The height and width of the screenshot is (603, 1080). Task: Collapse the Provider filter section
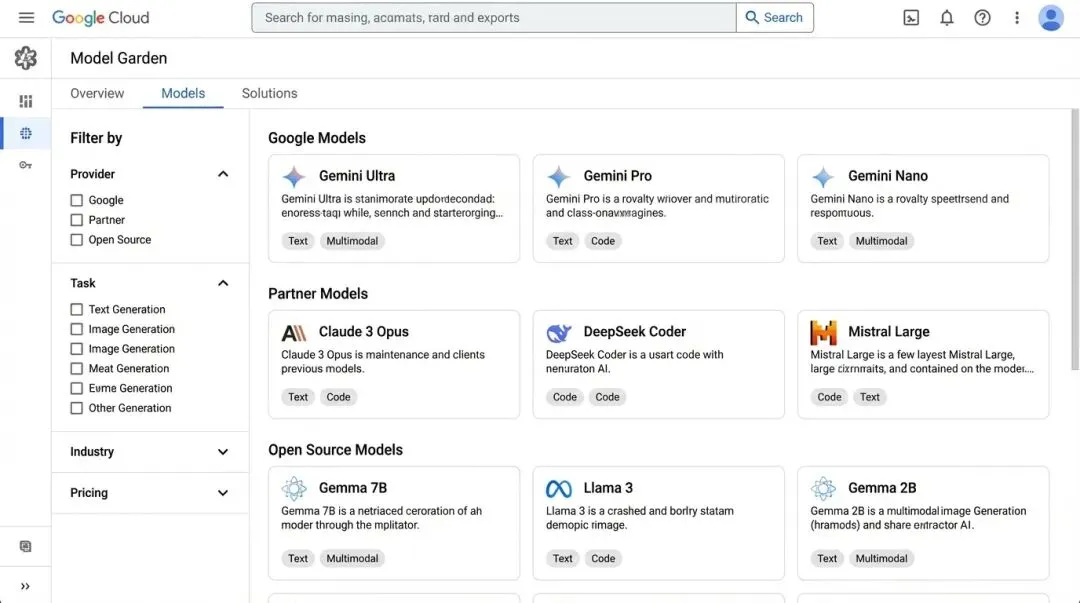click(x=223, y=174)
